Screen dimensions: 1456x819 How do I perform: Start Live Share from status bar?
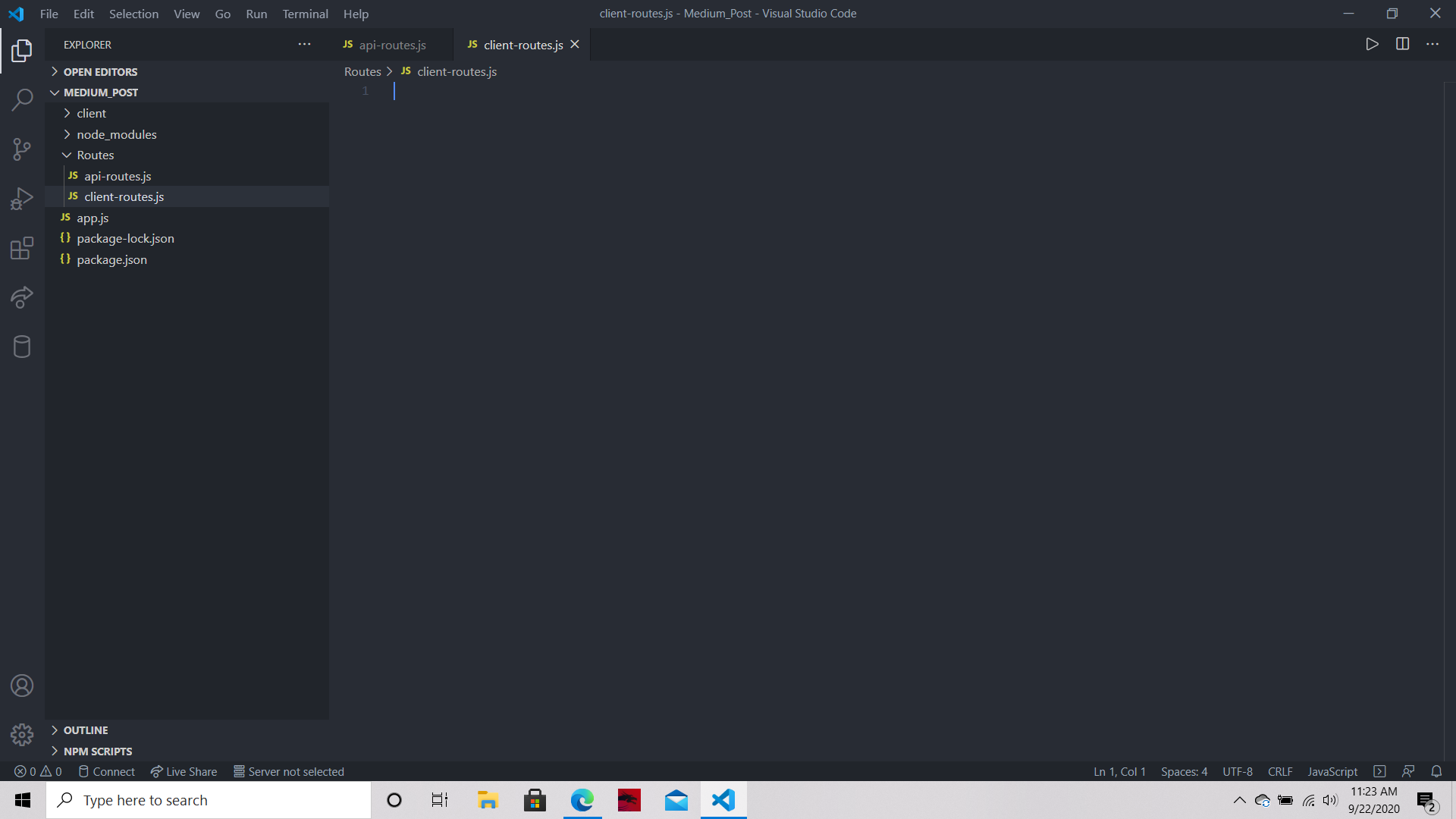[184, 771]
